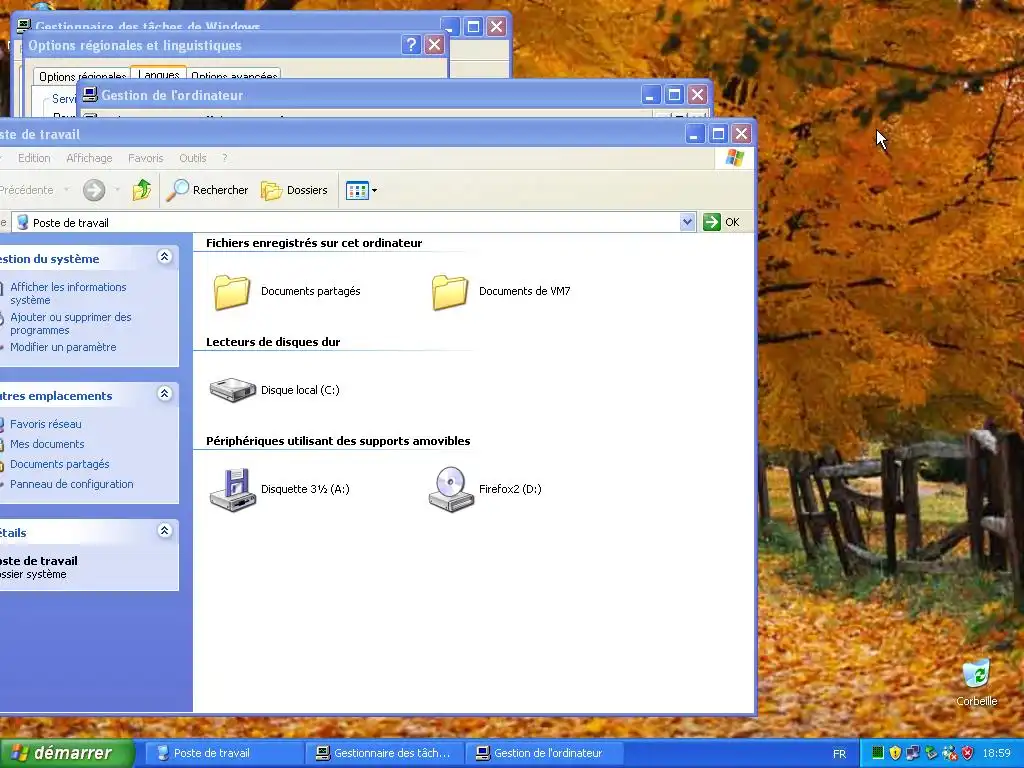Viewport: 1024px width, 768px height.
Task: Click Modifier un paramètre link
Action: pyautogui.click(x=63, y=347)
